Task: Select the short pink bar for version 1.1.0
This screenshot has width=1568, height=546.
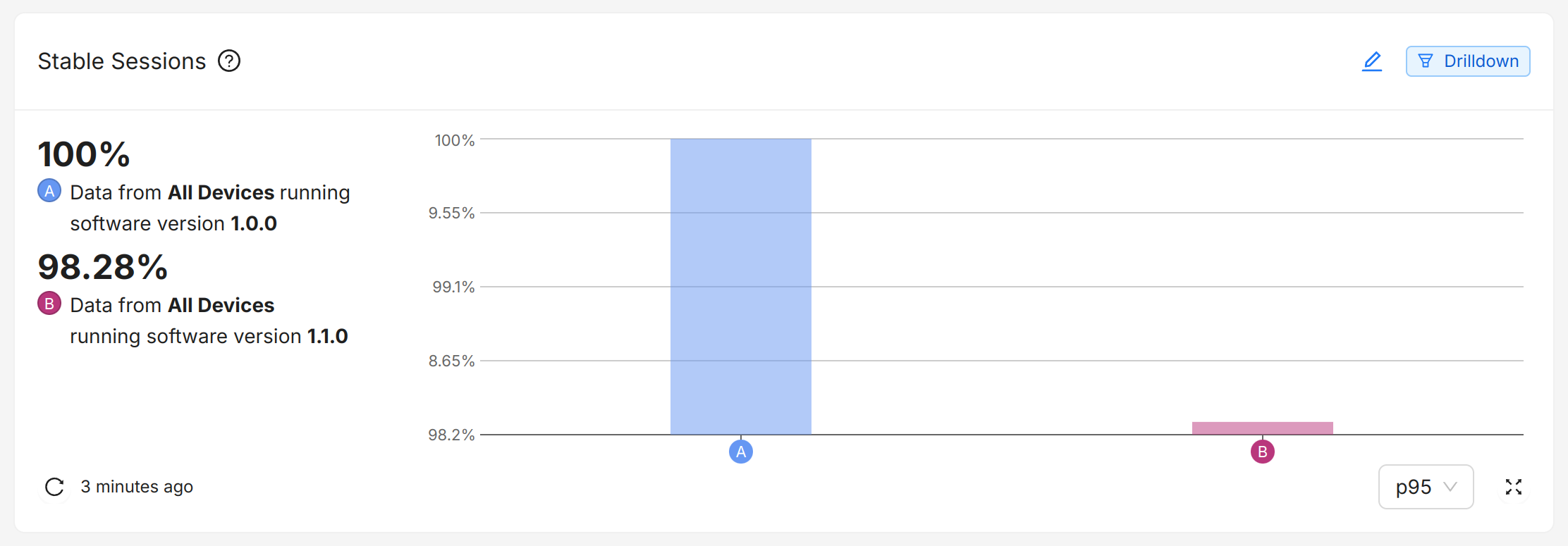Action: point(1263,428)
